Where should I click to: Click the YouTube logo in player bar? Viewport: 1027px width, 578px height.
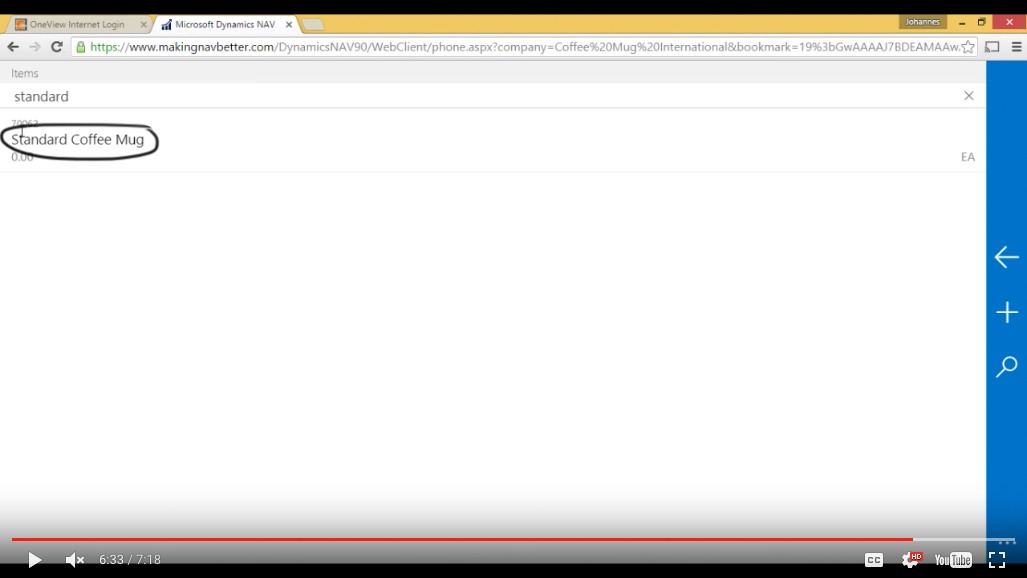click(x=953, y=560)
